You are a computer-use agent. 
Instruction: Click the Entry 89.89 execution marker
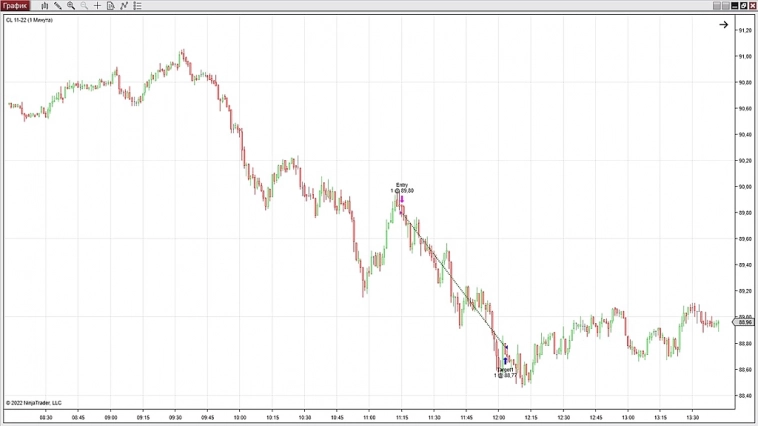pos(402,190)
